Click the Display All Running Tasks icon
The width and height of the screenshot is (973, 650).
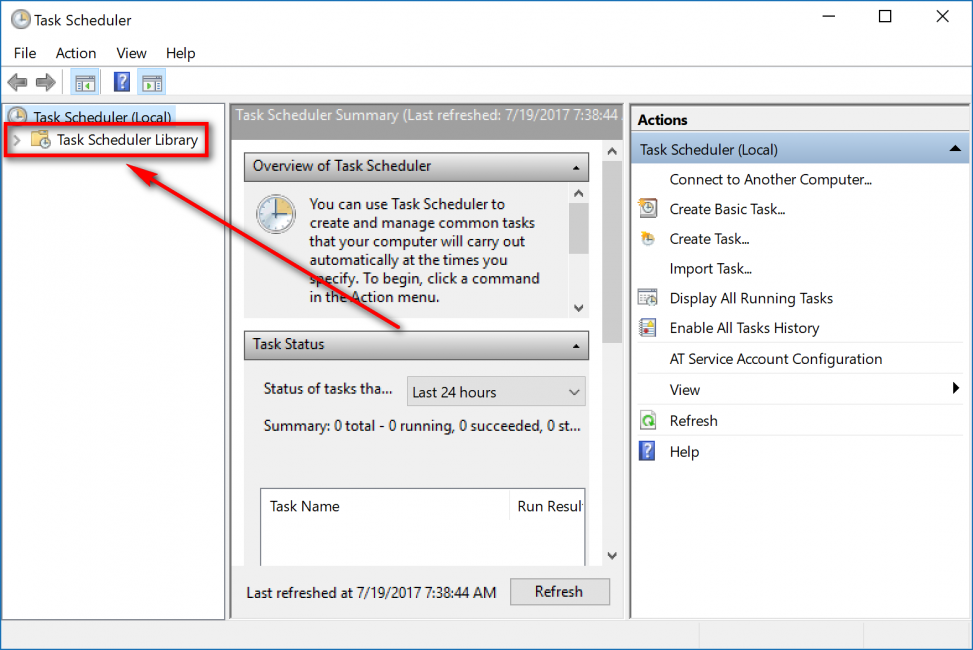pyautogui.click(x=648, y=298)
